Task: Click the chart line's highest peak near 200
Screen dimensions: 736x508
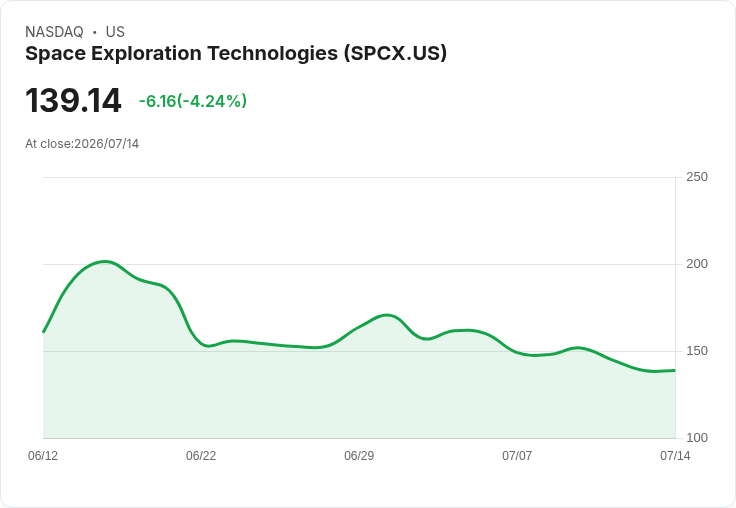Action: [x=105, y=262]
